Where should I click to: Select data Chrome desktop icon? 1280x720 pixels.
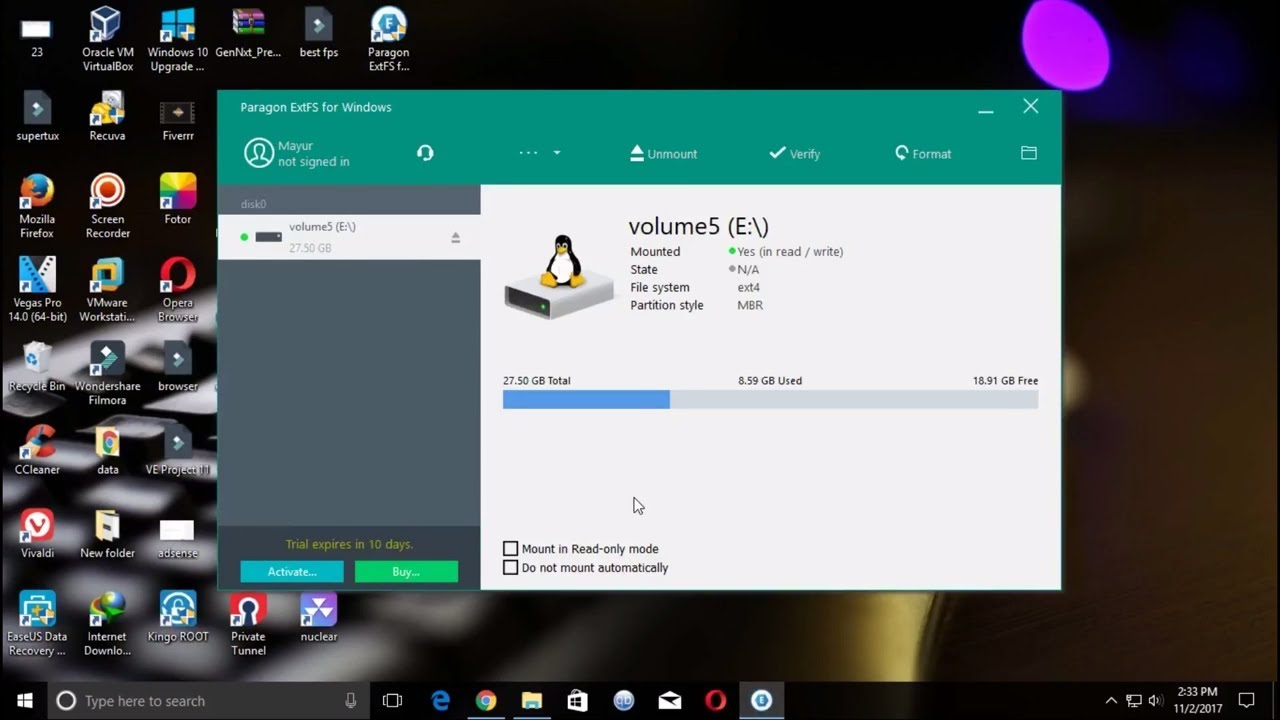107,450
